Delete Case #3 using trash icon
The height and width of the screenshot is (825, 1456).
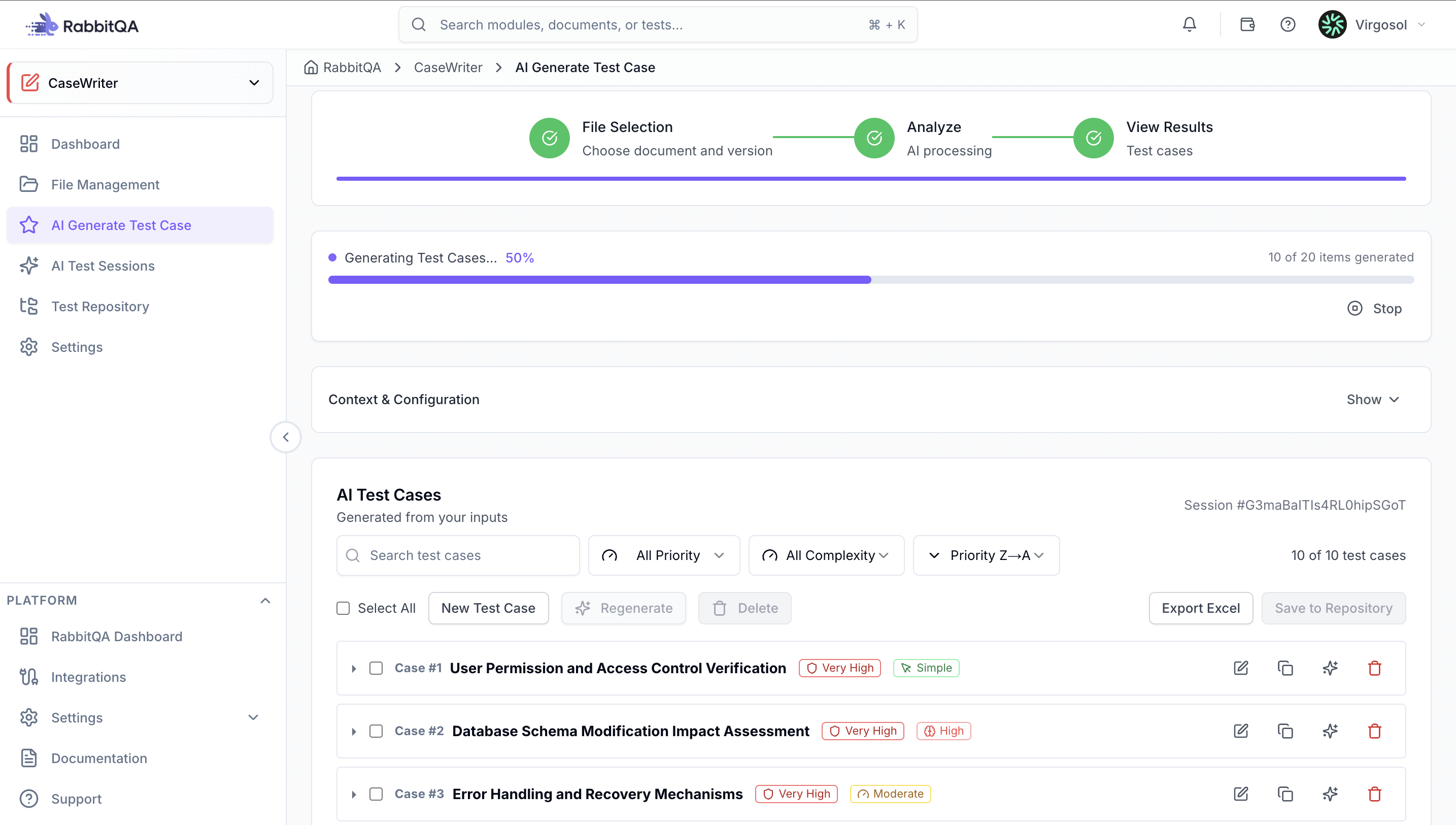pyautogui.click(x=1374, y=794)
